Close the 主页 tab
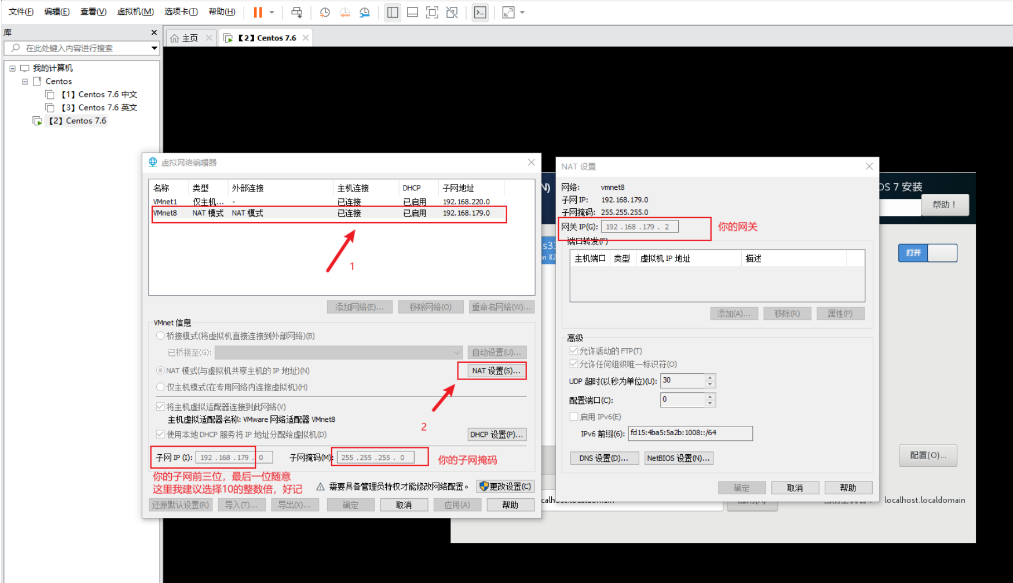1013x583 pixels. click(209, 38)
